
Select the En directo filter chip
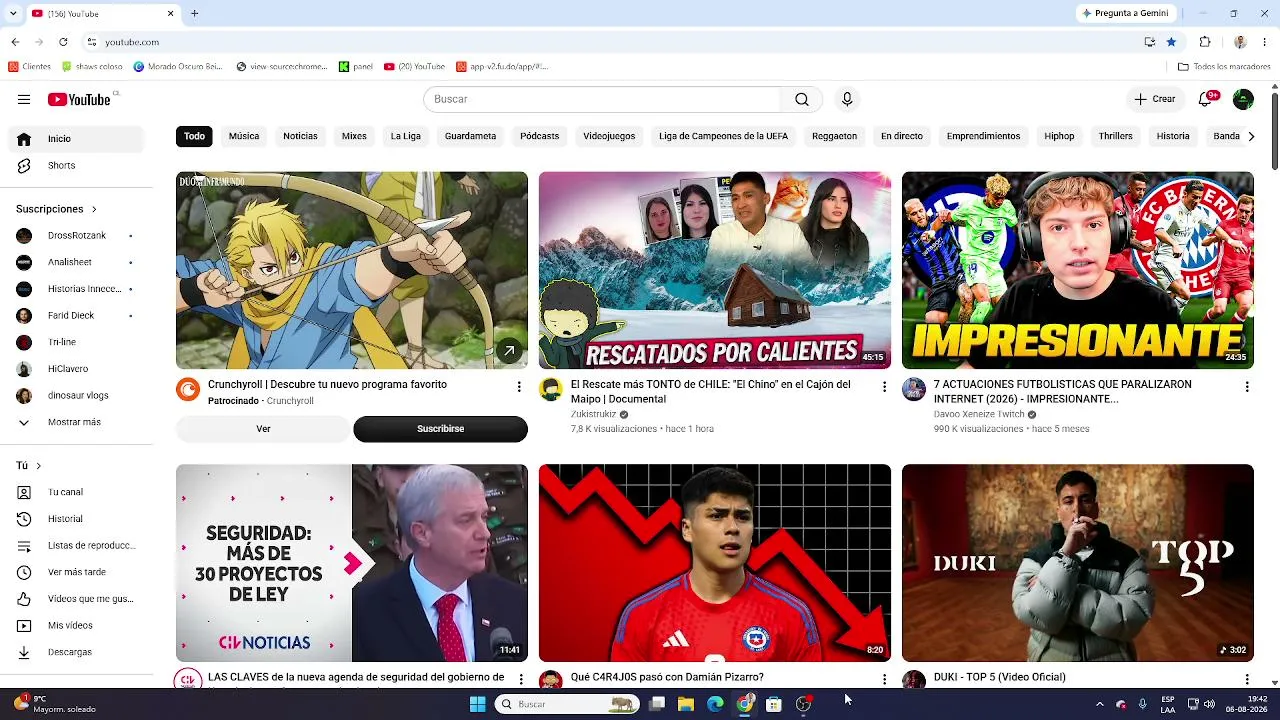tap(902, 136)
